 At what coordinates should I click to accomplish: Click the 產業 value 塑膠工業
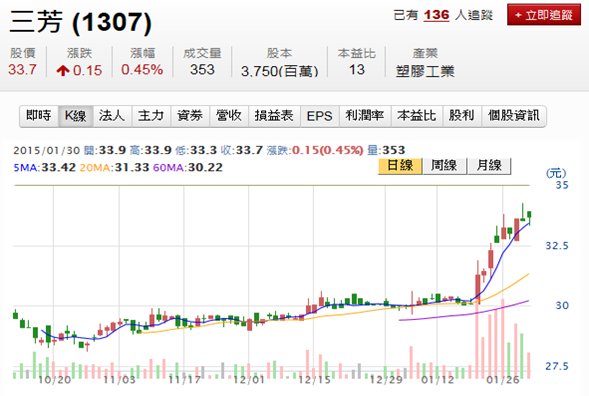(x=425, y=71)
